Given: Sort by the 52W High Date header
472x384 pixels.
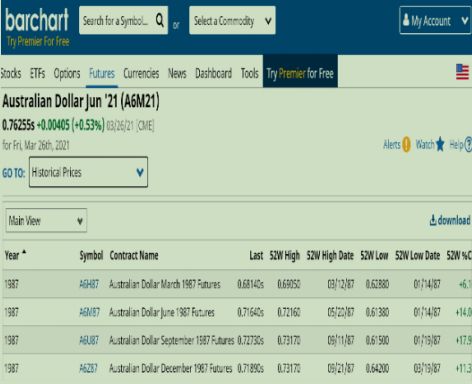Looking at the screenshot, I should pos(330,256).
